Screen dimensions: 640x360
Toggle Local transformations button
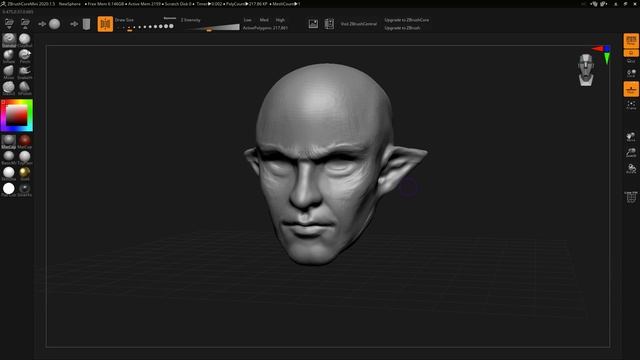(x=631, y=73)
